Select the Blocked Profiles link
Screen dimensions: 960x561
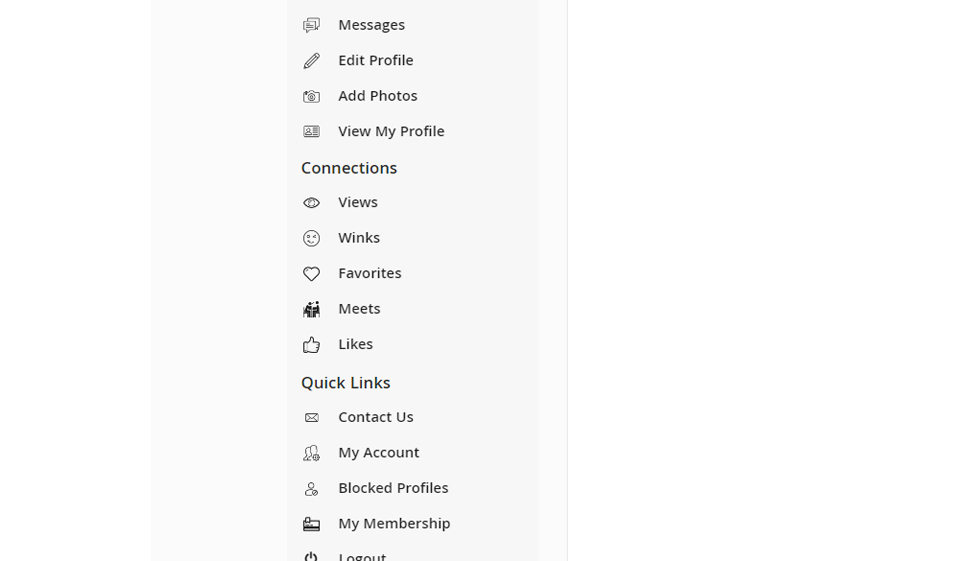pyautogui.click(x=392, y=488)
